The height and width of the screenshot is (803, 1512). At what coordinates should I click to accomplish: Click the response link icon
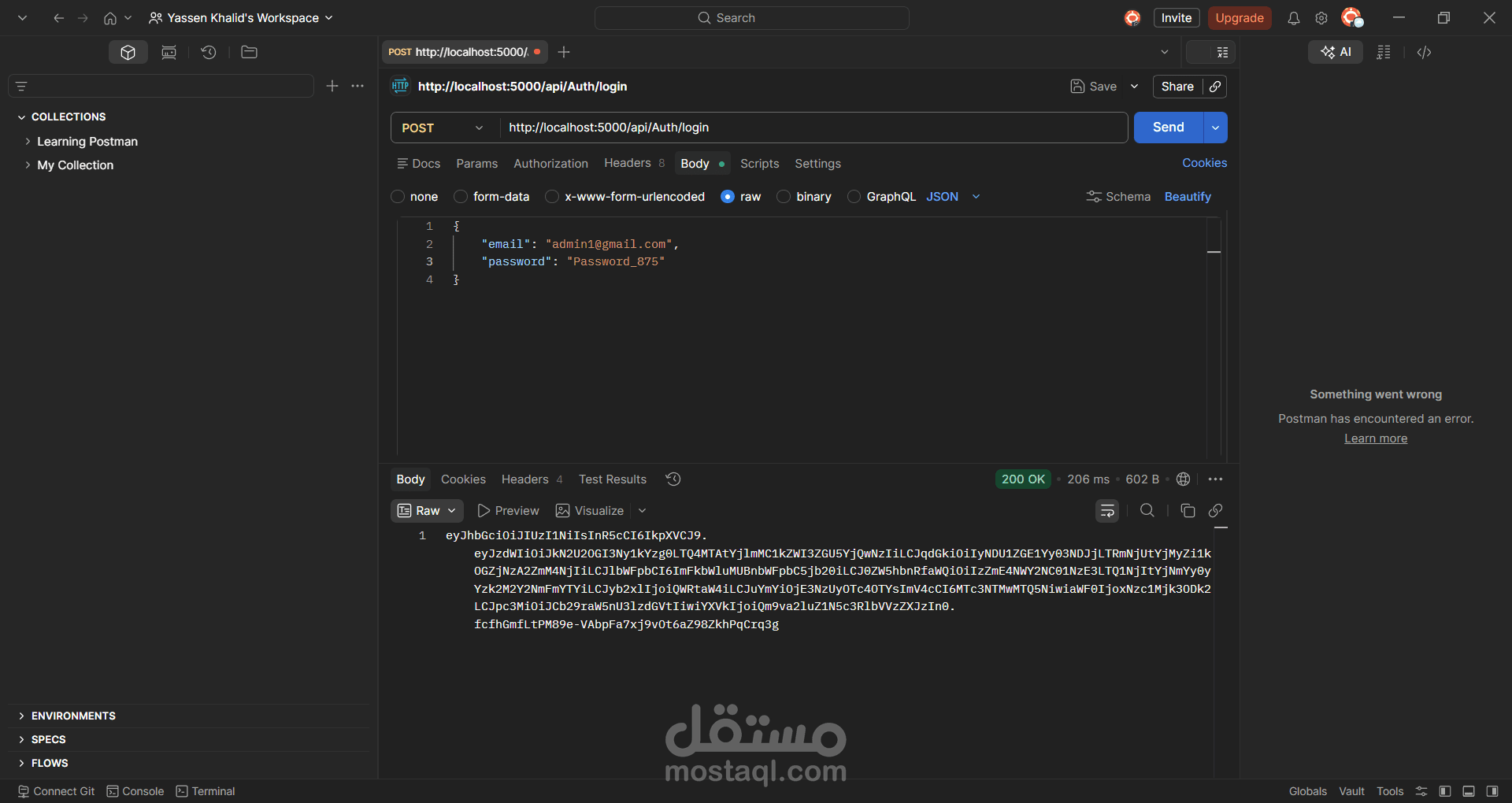[x=1216, y=511]
